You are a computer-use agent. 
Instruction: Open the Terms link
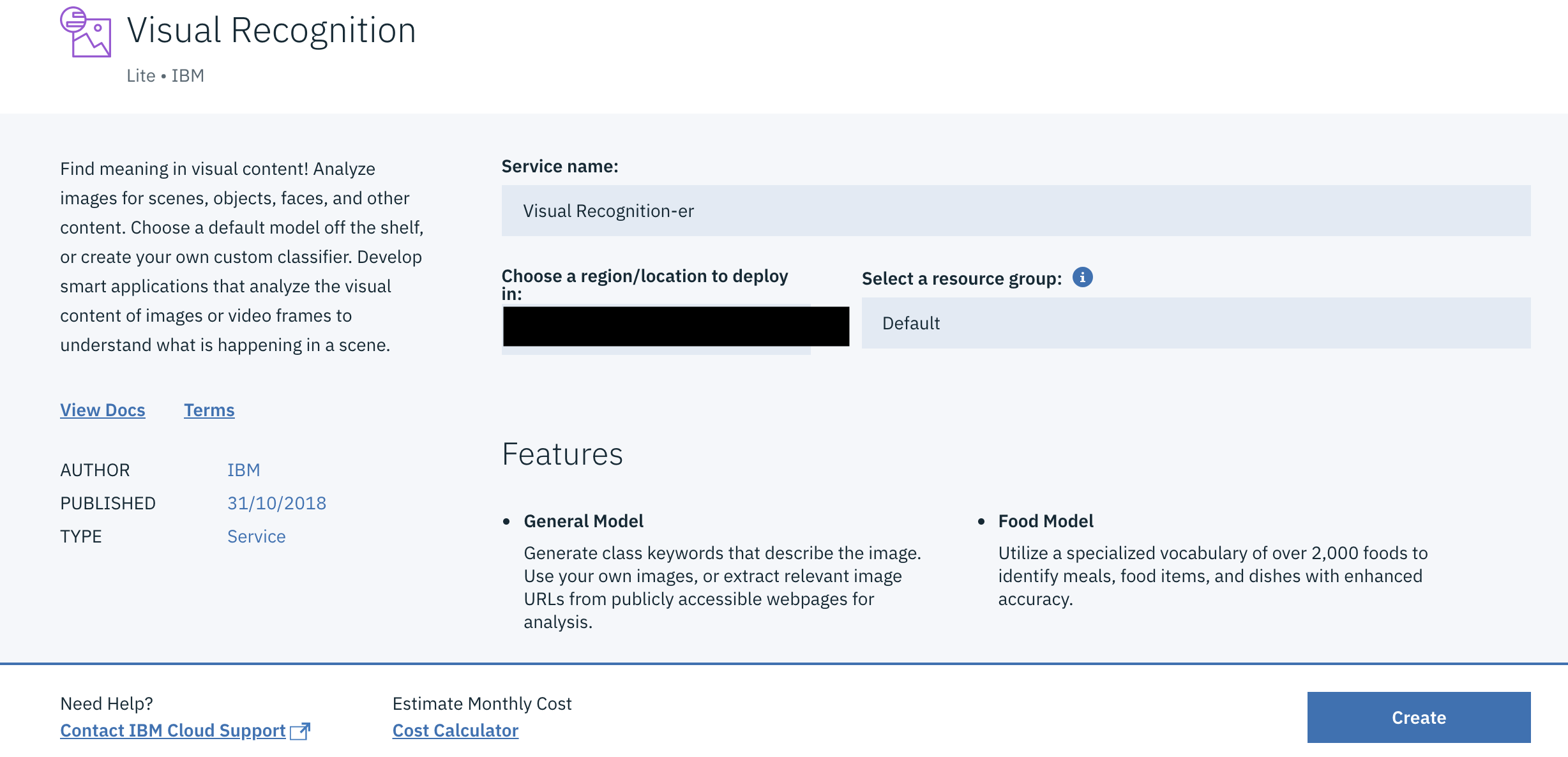tap(209, 410)
